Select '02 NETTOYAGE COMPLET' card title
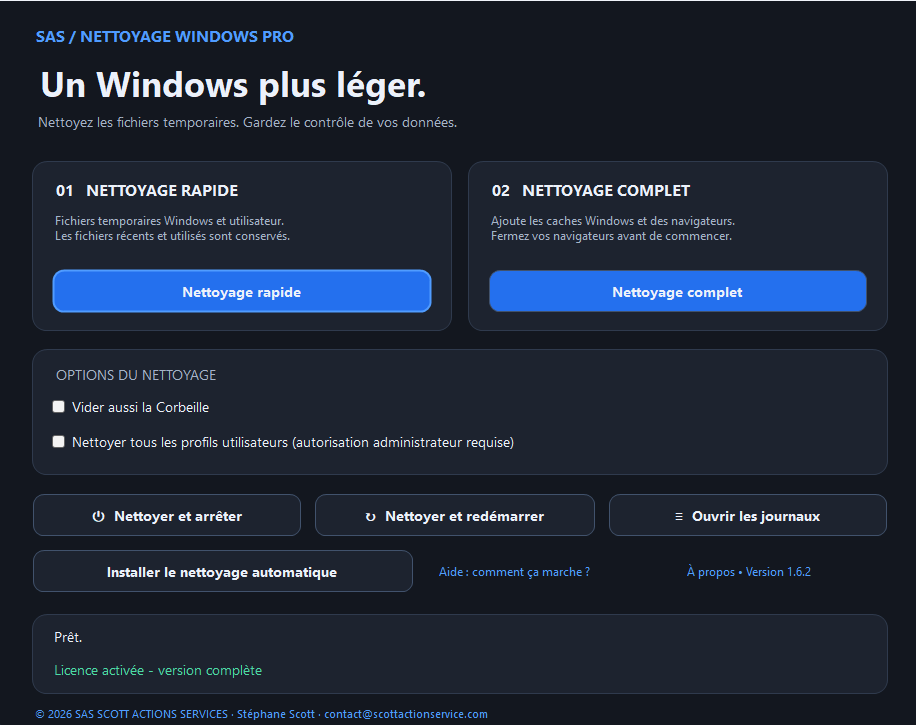 [591, 190]
